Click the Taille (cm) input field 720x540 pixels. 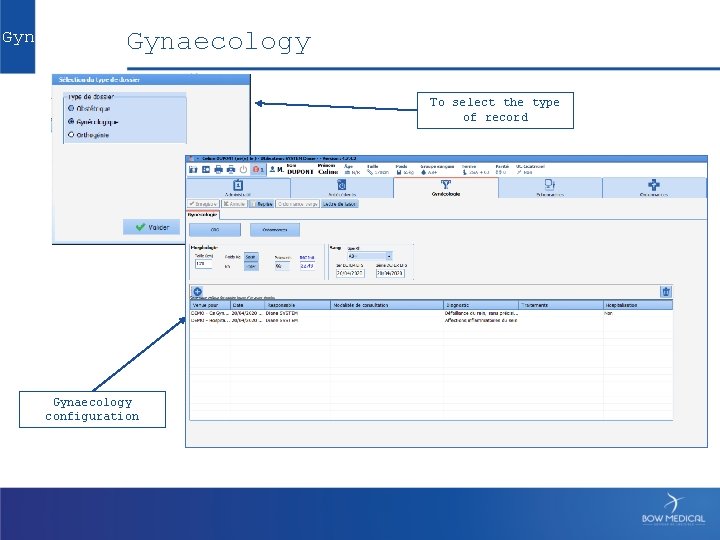[203, 264]
